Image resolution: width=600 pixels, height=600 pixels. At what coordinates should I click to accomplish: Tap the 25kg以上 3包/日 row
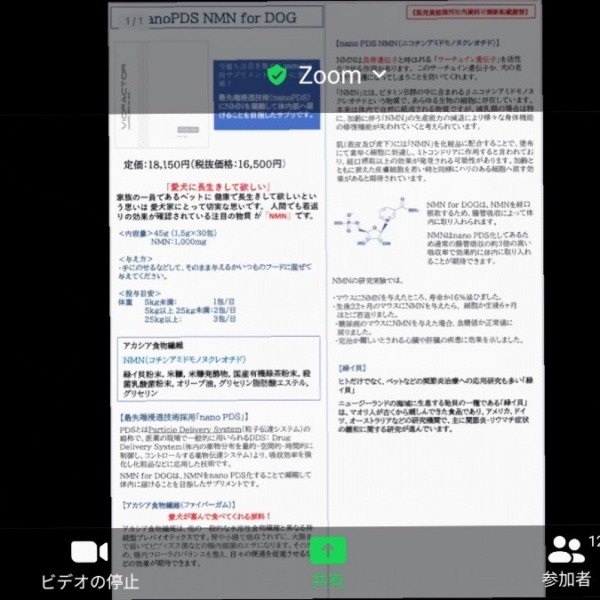[x=190, y=319]
